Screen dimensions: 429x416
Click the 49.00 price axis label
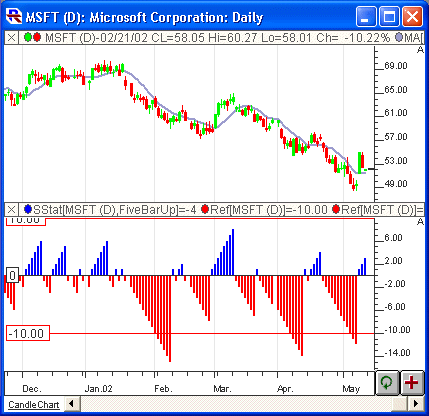click(396, 184)
